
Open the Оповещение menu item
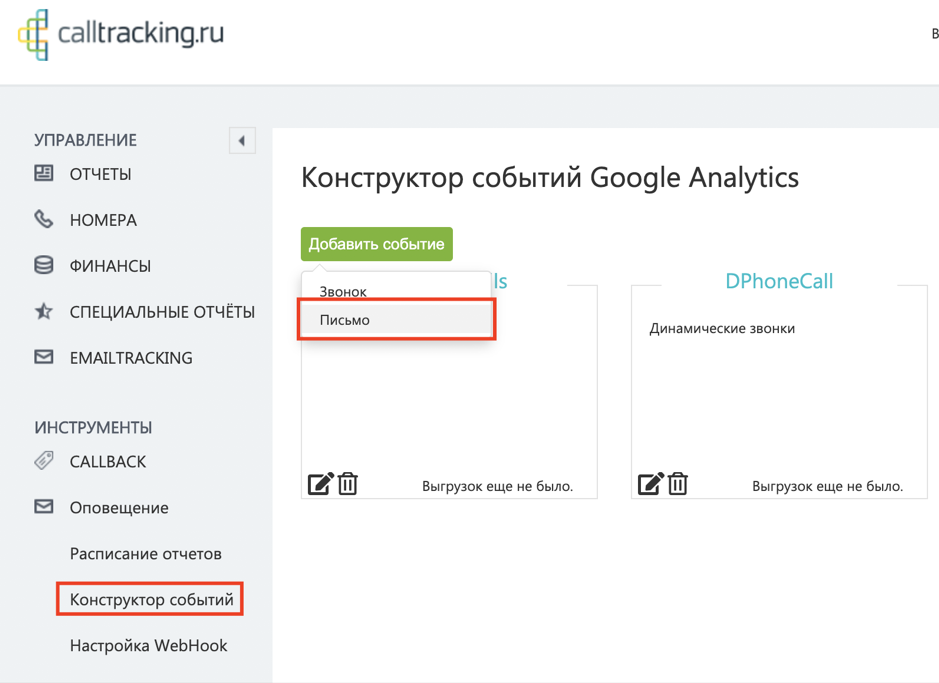119,508
